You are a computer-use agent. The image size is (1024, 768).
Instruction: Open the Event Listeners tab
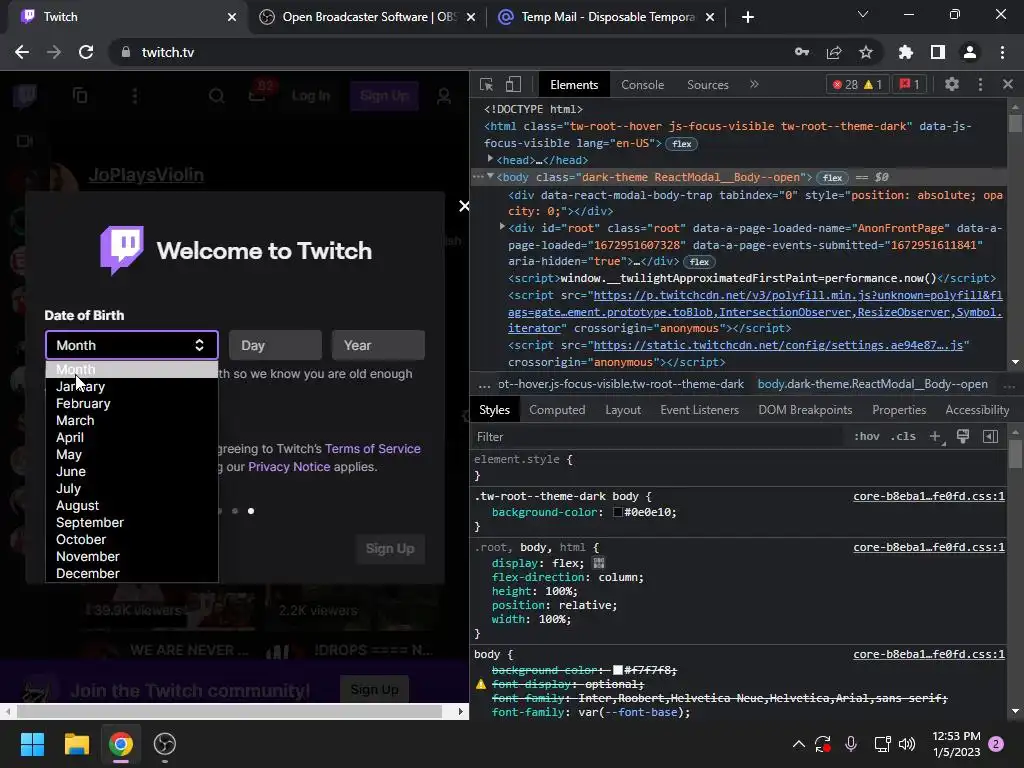coord(699,410)
